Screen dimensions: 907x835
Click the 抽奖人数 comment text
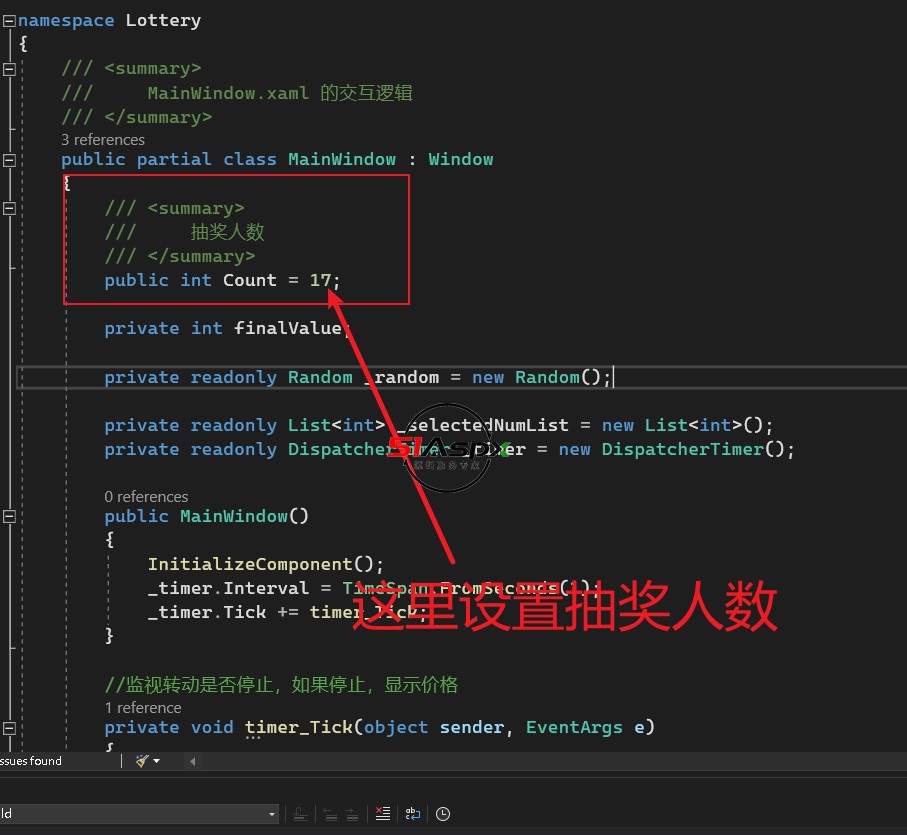coord(227,232)
